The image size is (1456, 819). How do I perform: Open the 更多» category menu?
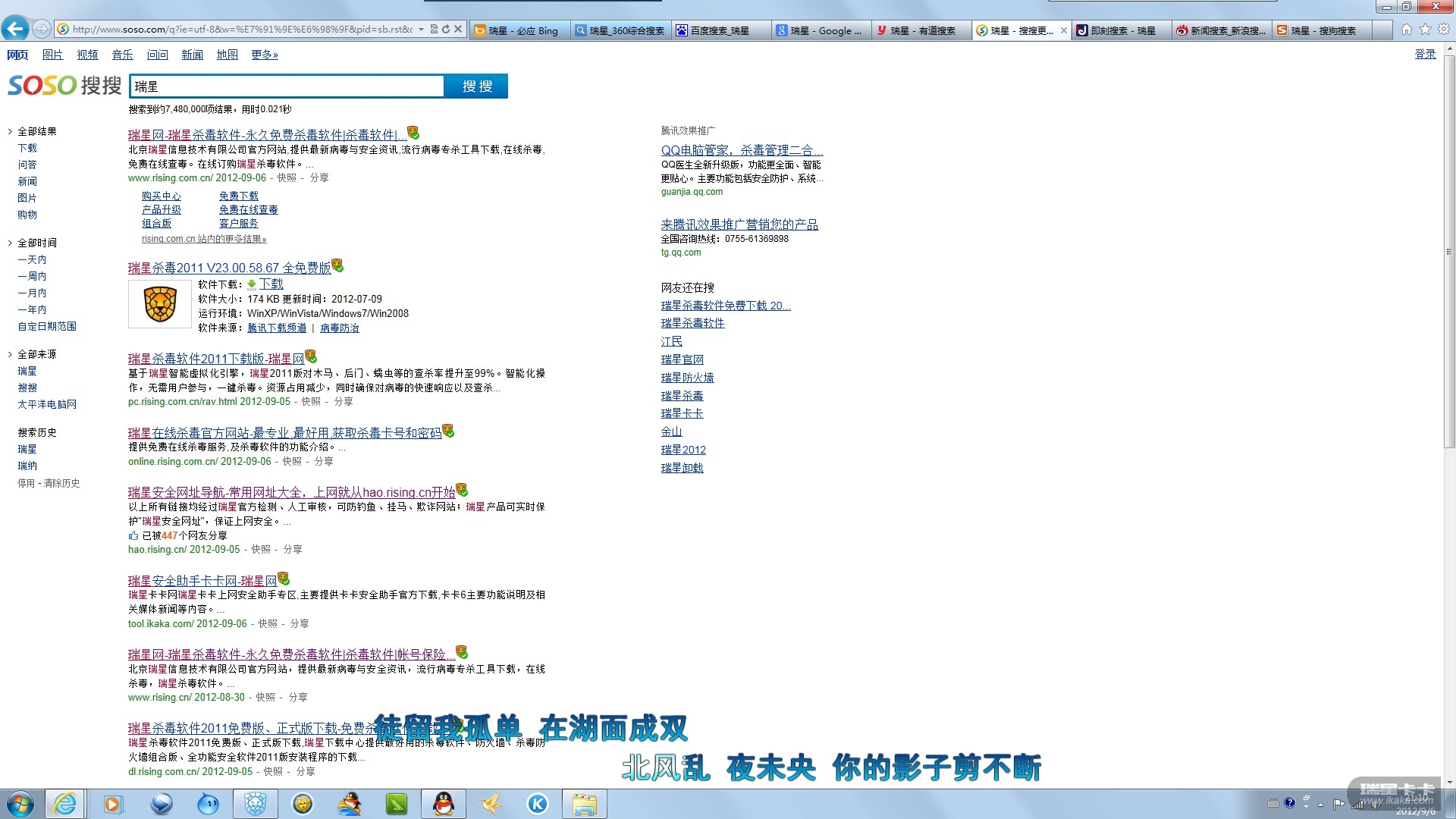(x=265, y=55)
